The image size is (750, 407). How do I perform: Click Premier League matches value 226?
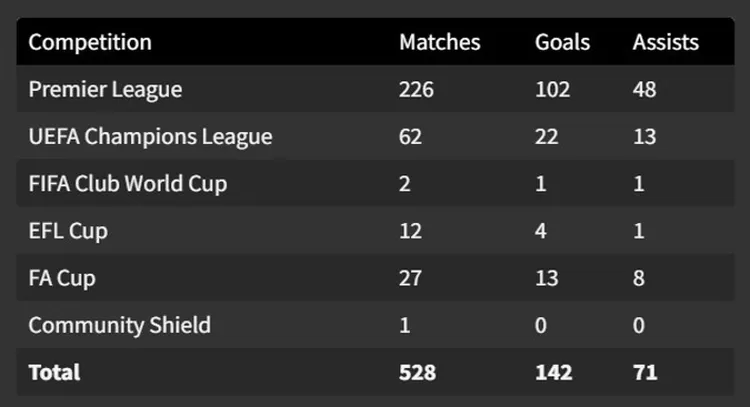417,89
